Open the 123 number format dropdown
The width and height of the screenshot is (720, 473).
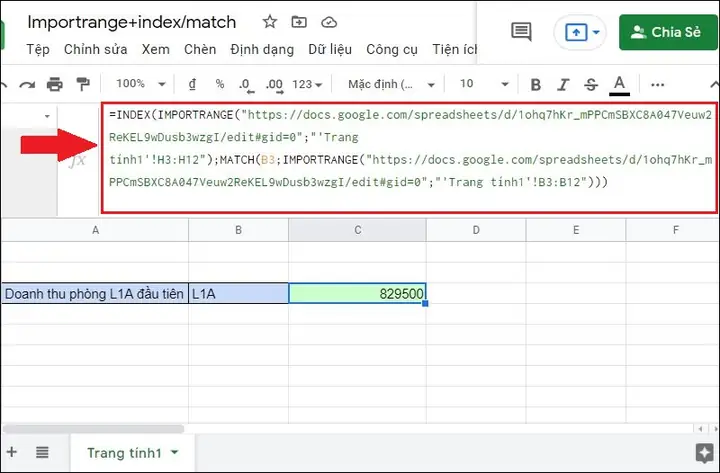point(308,84)
